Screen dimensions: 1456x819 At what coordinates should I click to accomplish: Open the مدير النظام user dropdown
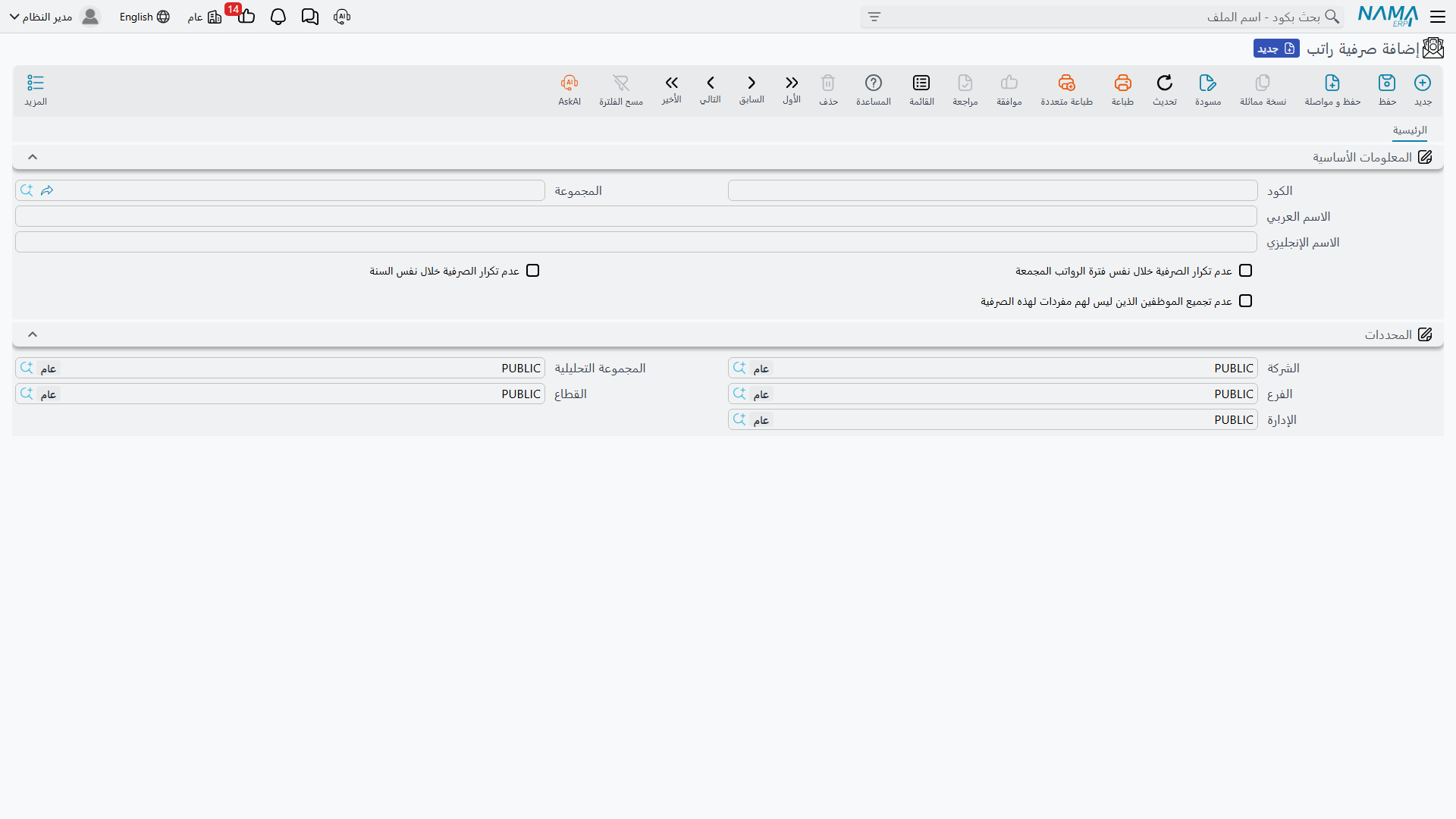[55, 17]
